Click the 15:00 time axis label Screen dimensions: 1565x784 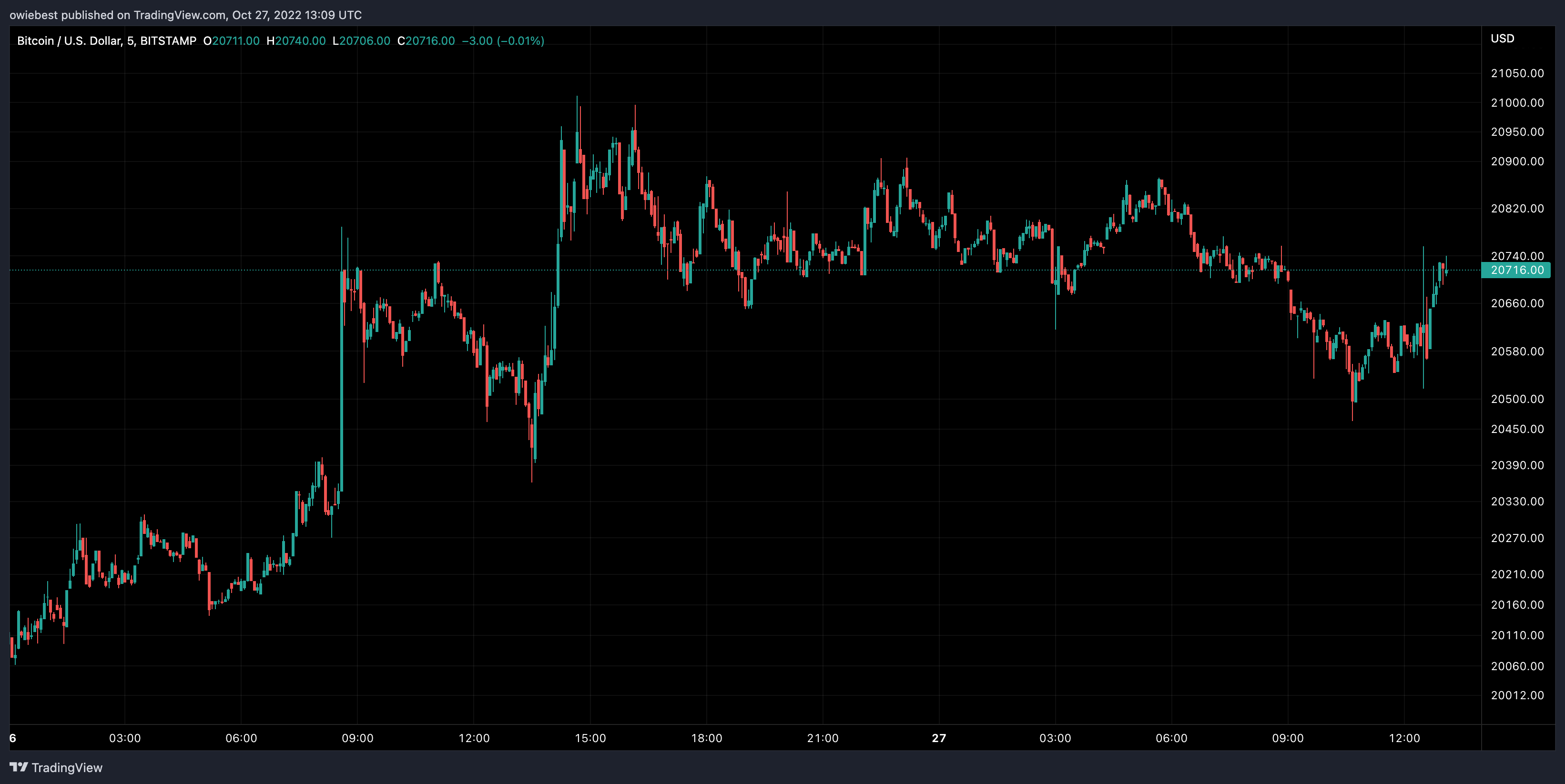(x=590, y=738)
